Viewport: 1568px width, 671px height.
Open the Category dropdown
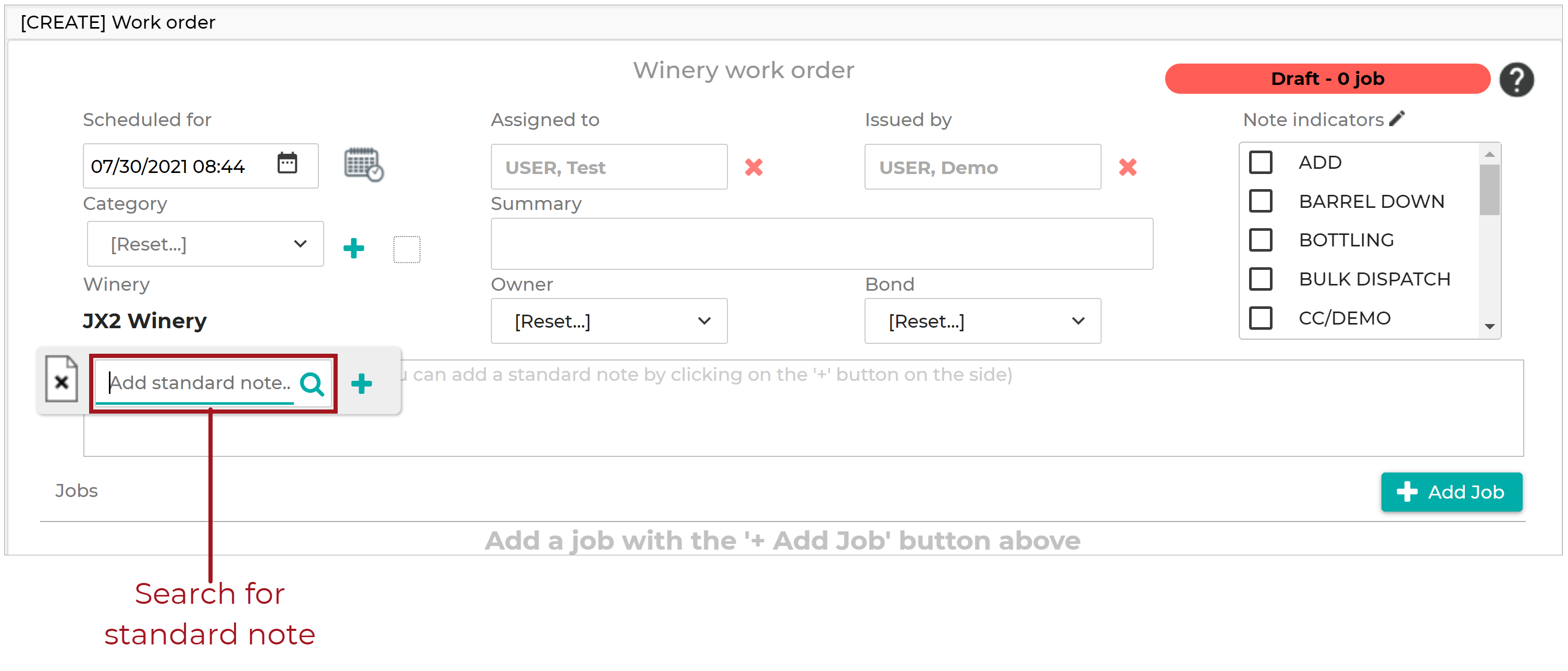coord(204,243)
